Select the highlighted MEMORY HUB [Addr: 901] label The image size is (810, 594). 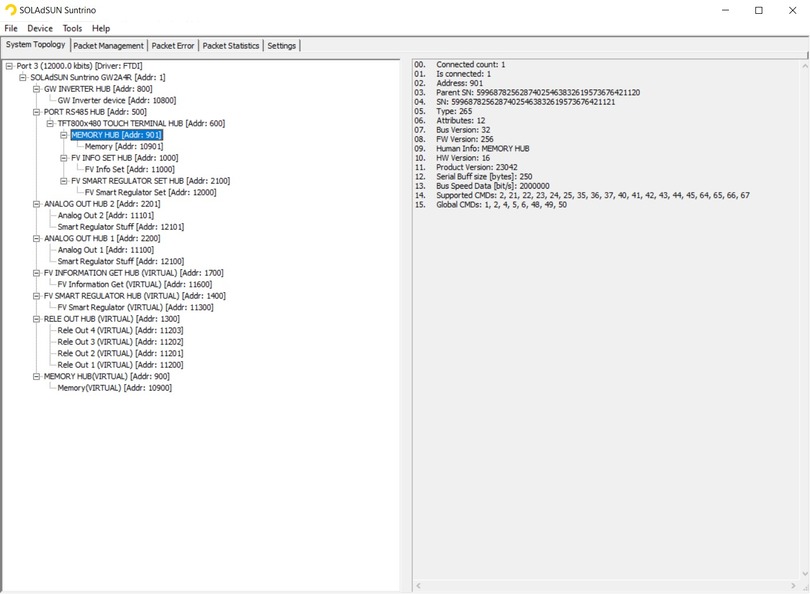point(117,135)
